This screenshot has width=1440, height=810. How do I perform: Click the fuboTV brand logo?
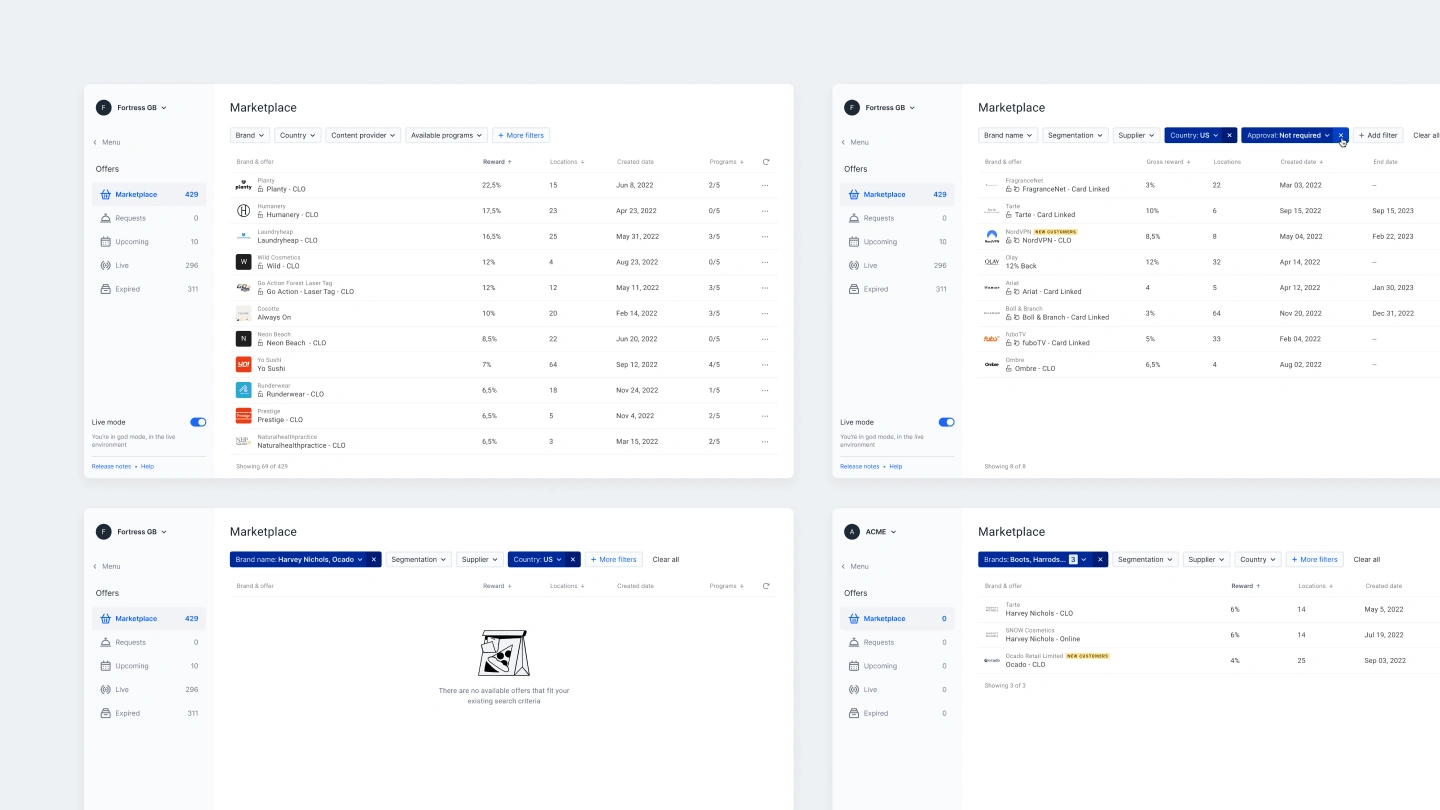click(992, 339)
